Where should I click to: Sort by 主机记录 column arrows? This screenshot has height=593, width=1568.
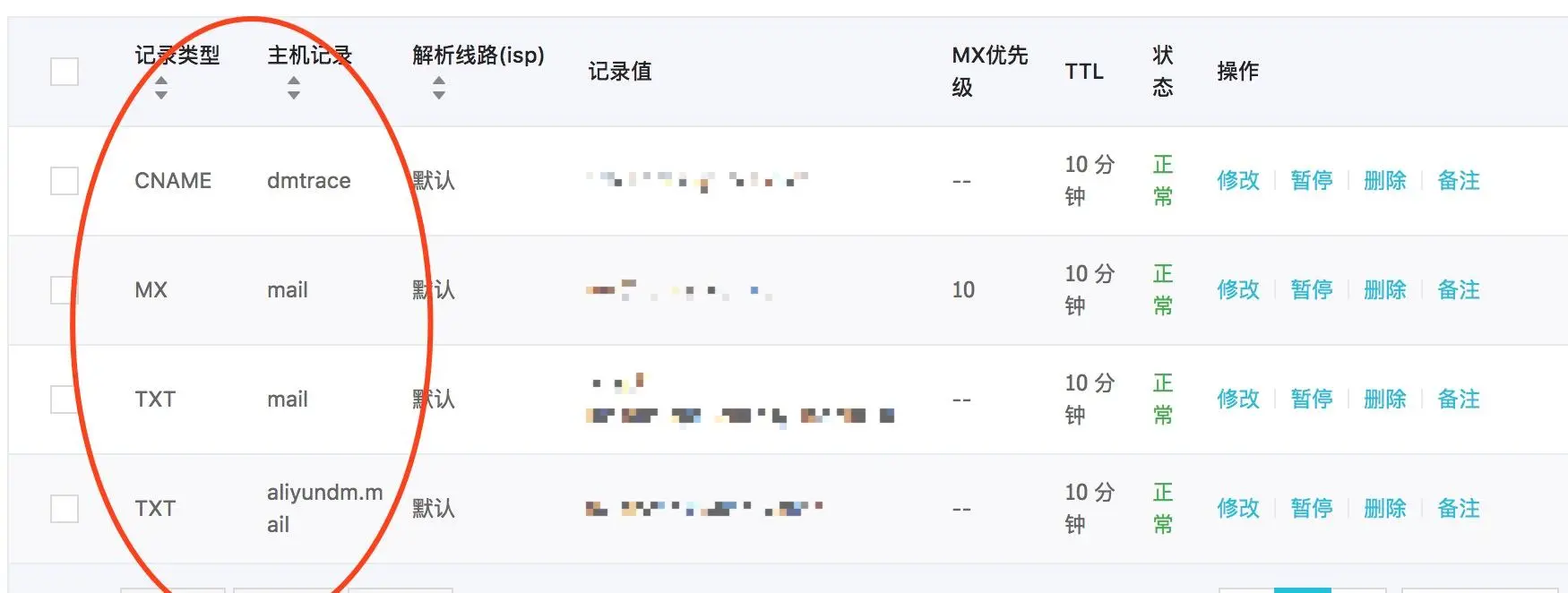(x=294, y=88)
